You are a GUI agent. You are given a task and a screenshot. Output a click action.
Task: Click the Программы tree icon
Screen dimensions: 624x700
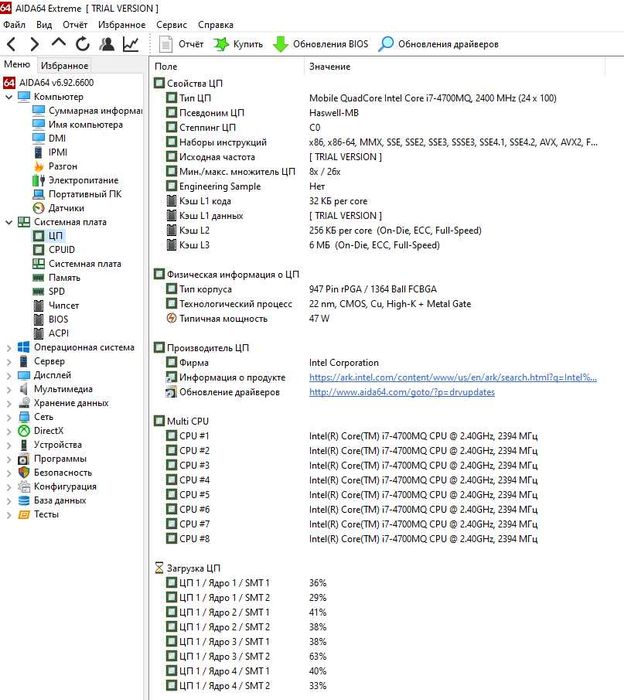click(24, 459)
